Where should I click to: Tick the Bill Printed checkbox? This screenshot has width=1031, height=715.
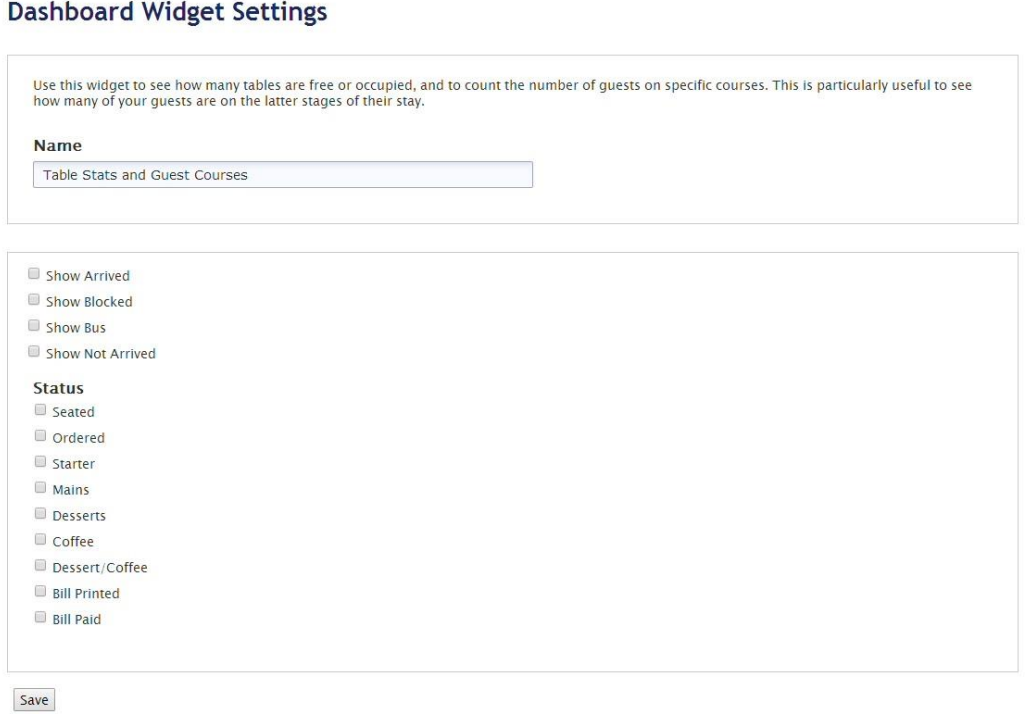[x=40, y=592]
